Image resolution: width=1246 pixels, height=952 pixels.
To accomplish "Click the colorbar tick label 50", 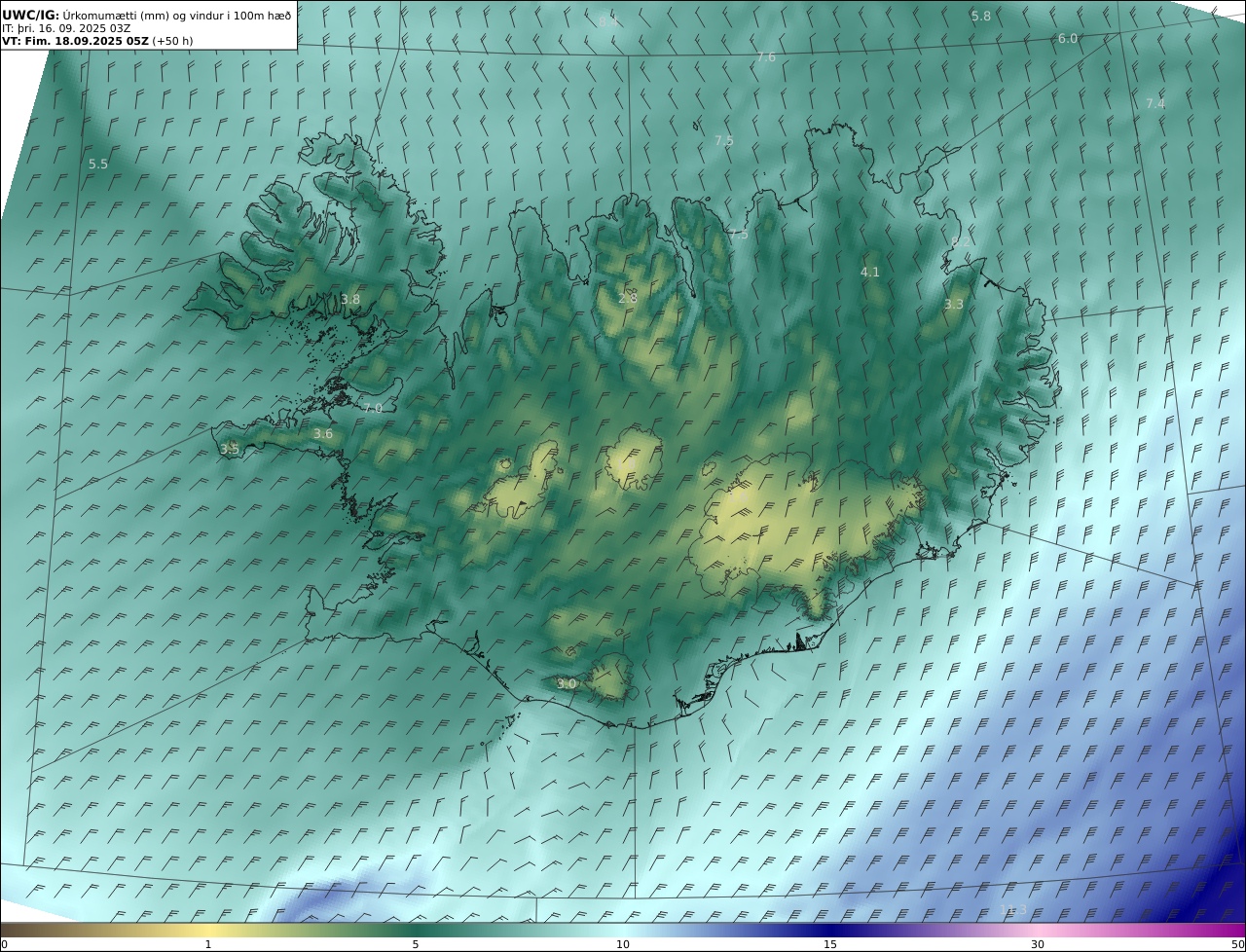I will pyautogui.click(x=1238, y=944).
